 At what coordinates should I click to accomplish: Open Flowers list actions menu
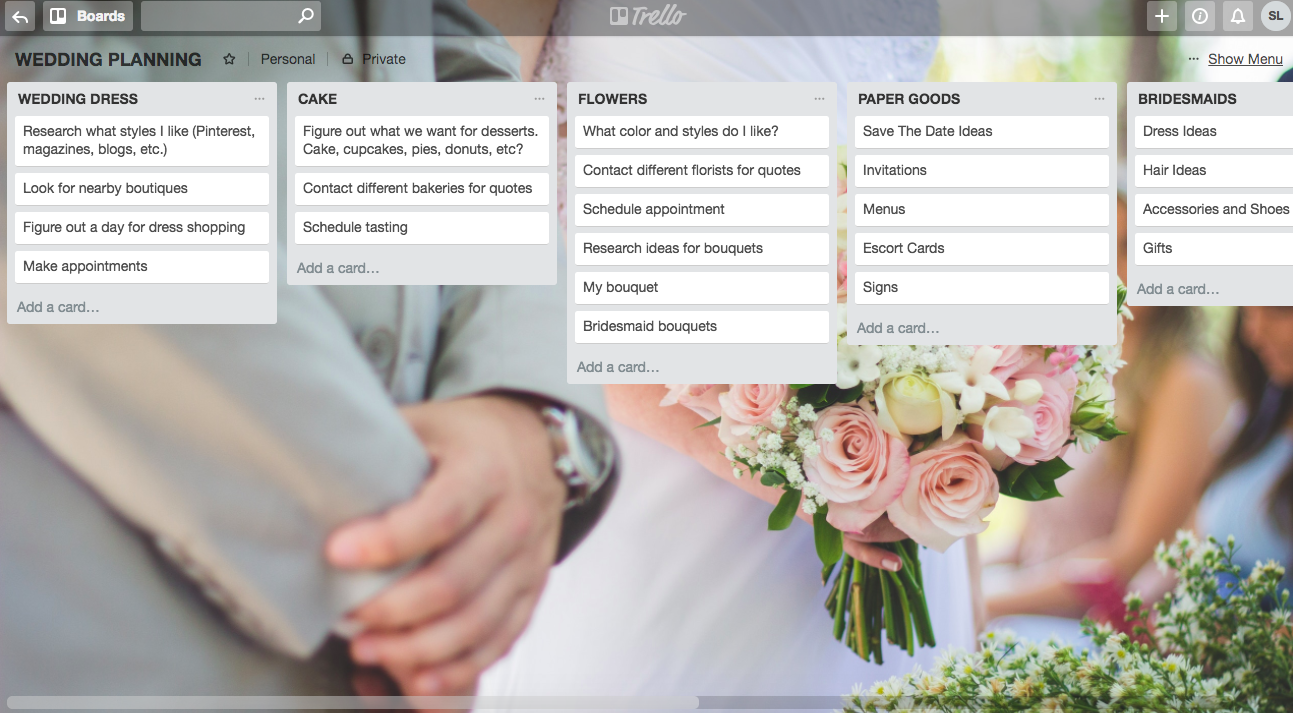tap(820, 99)
